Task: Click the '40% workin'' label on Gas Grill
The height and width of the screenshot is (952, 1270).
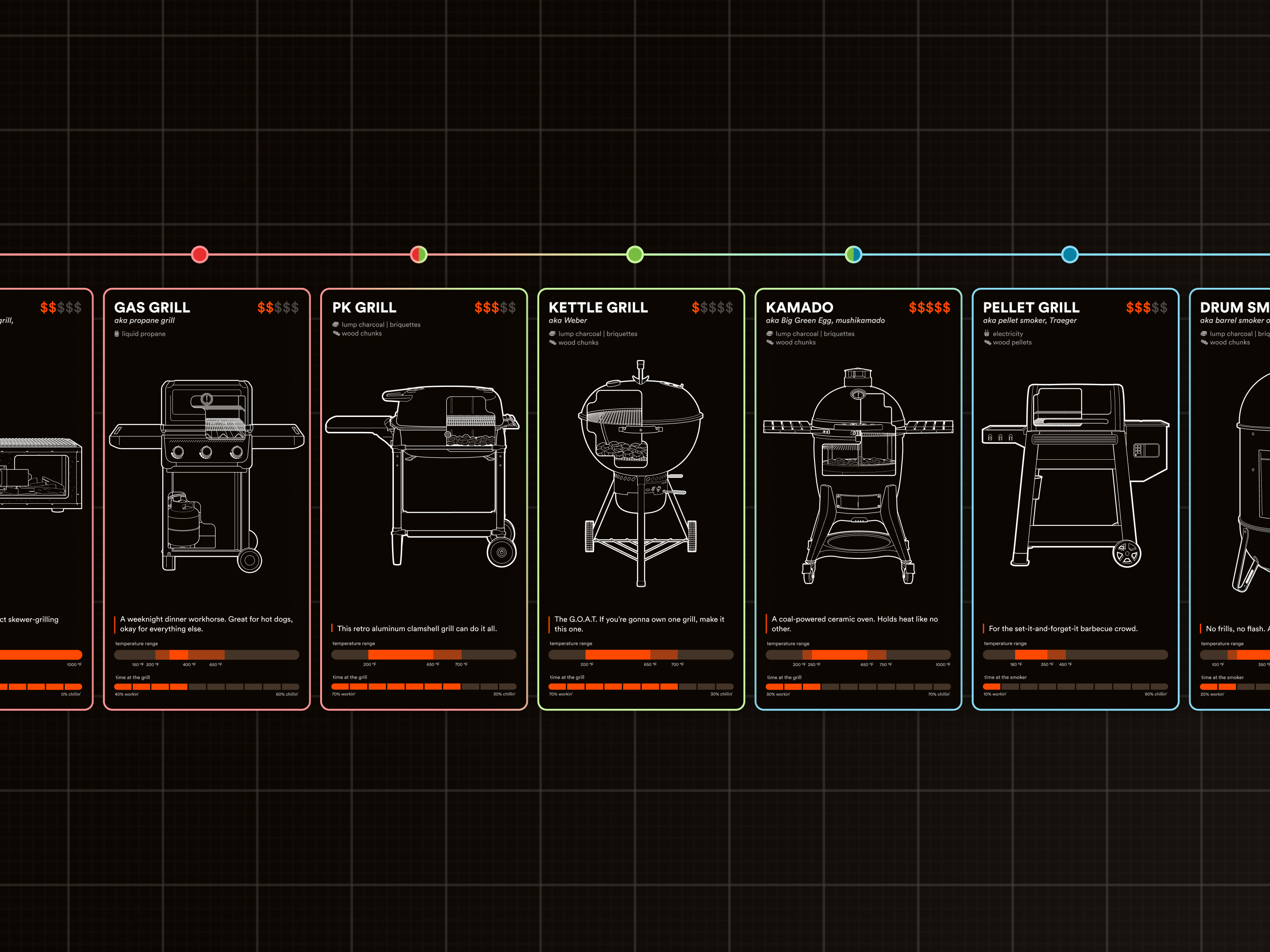Action: point(127,694)
